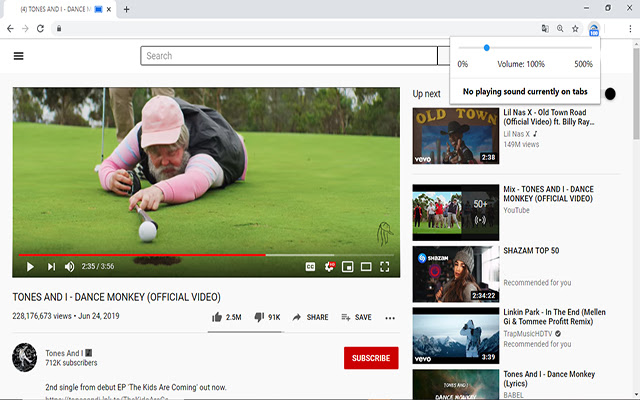Click the Lil Nas X channel name
Viewport: 640px width, 400px height.
(516, 134)
